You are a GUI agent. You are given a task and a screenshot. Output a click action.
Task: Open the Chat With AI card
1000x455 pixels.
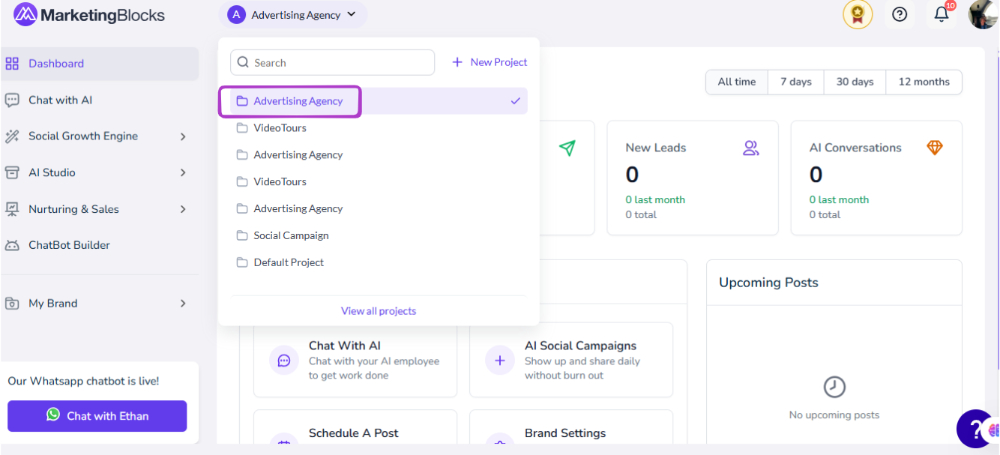pyautogui.click(x=355, y=360)
